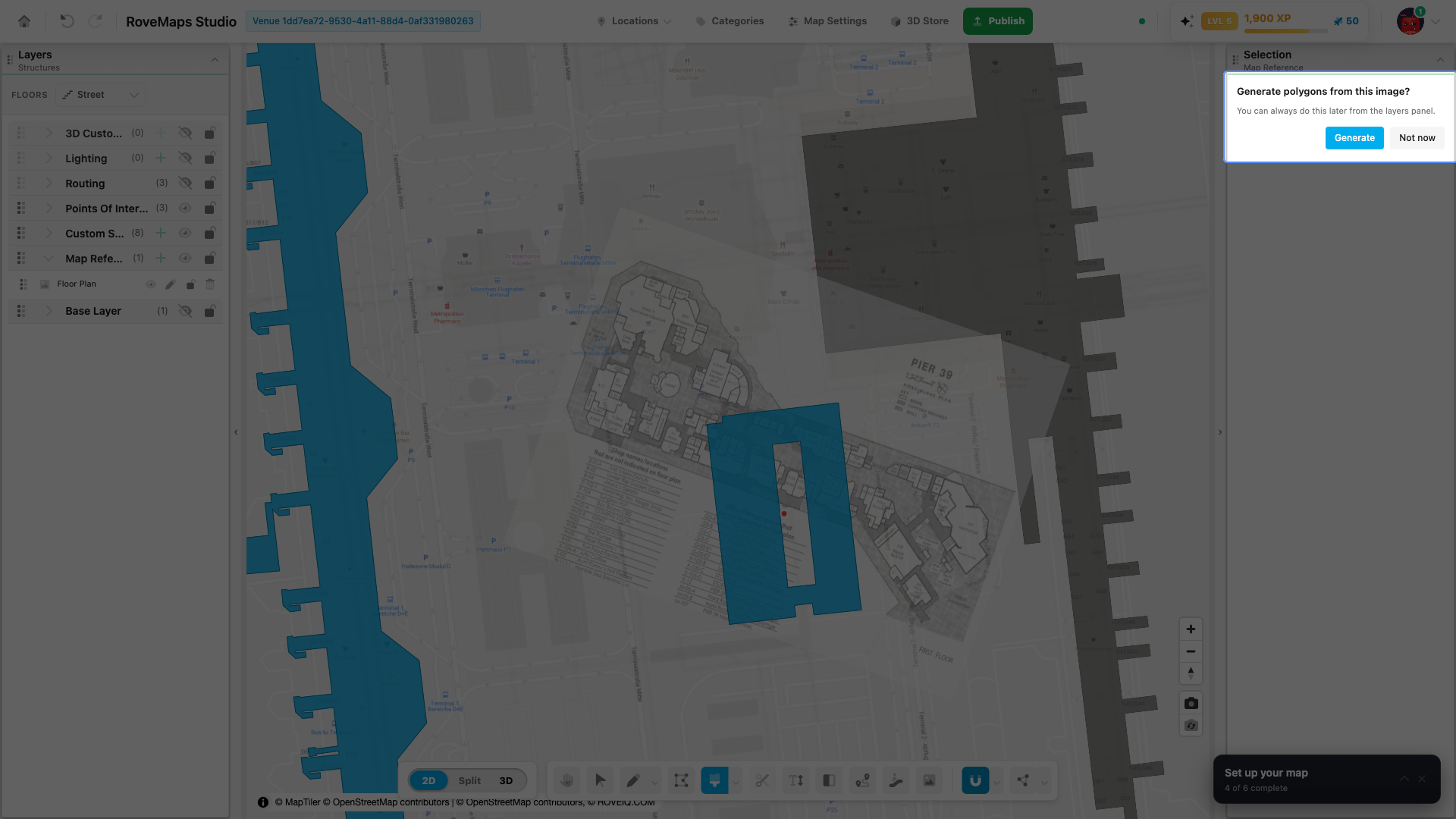The width and height of the screenshot is (1456, 819).
Task: Open the 3D Store
Action: (x=919, y=21)
